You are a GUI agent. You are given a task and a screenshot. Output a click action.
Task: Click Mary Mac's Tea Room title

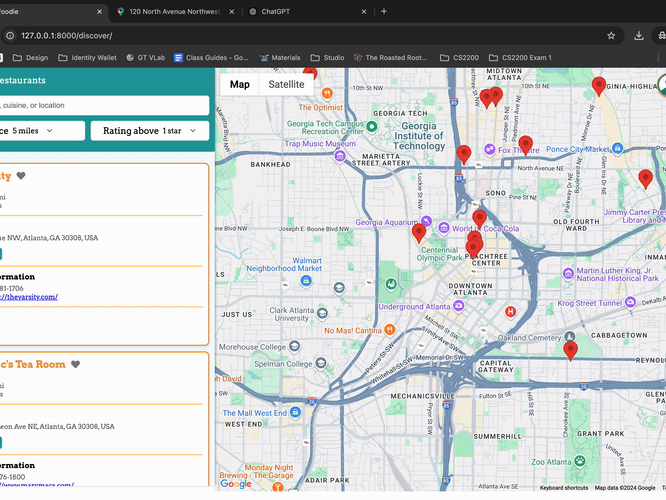(x=33, y=364)
